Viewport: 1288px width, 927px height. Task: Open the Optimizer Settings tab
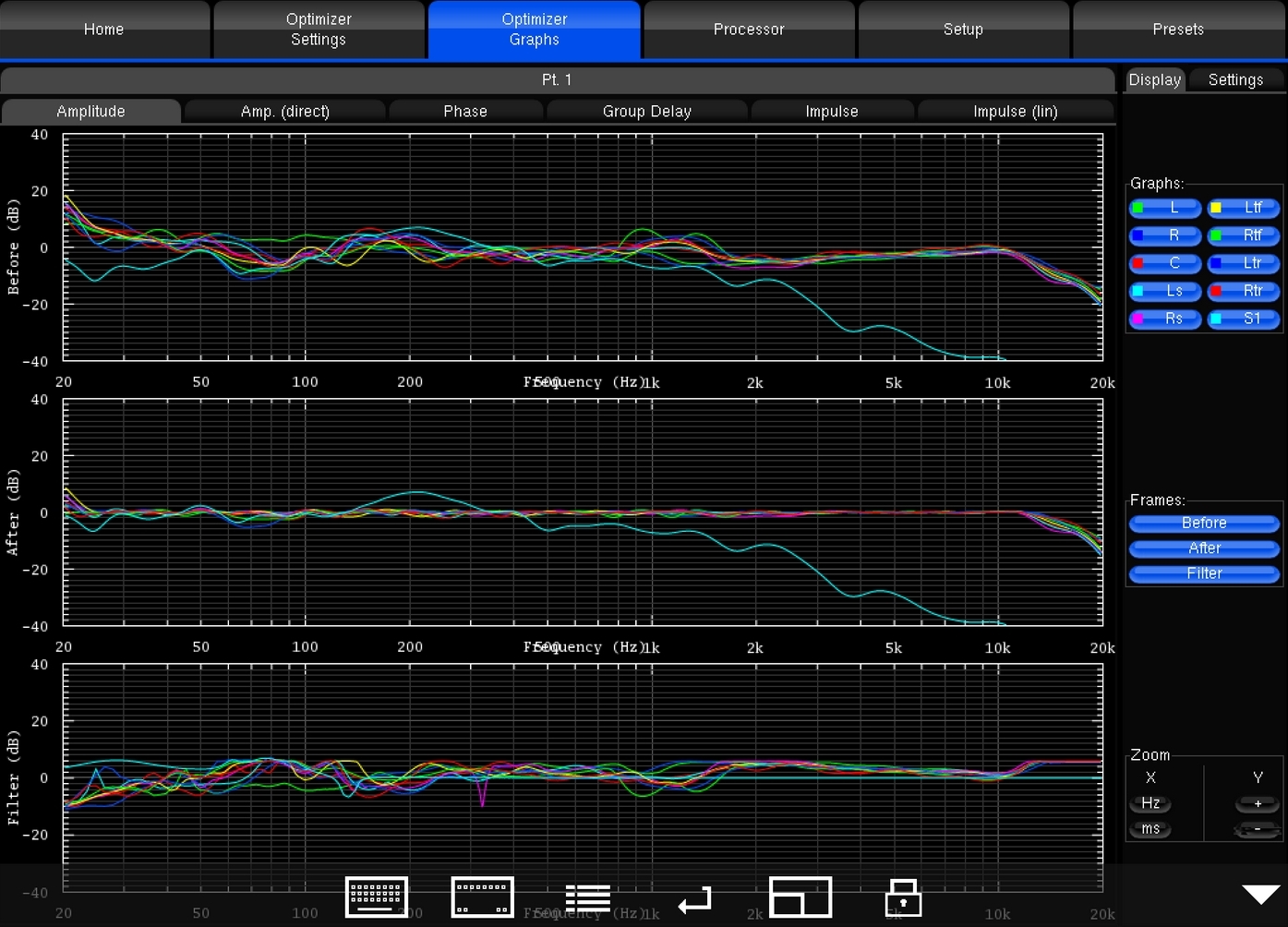(319, 30)
